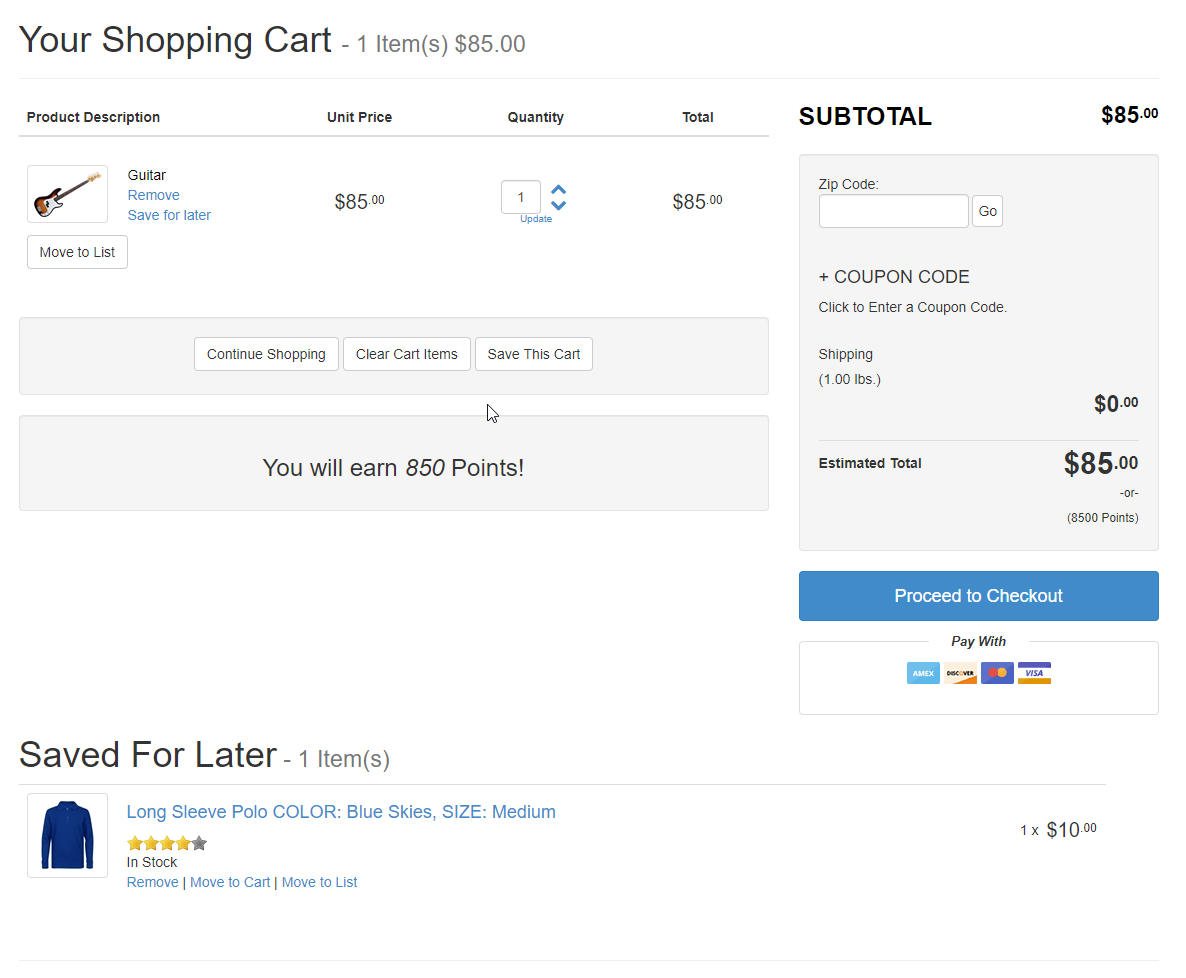Image resolution: width=1186 pixels, height=978 pixels.
Task: Click the quantity decrease down arrow
Action: [559, 205]
